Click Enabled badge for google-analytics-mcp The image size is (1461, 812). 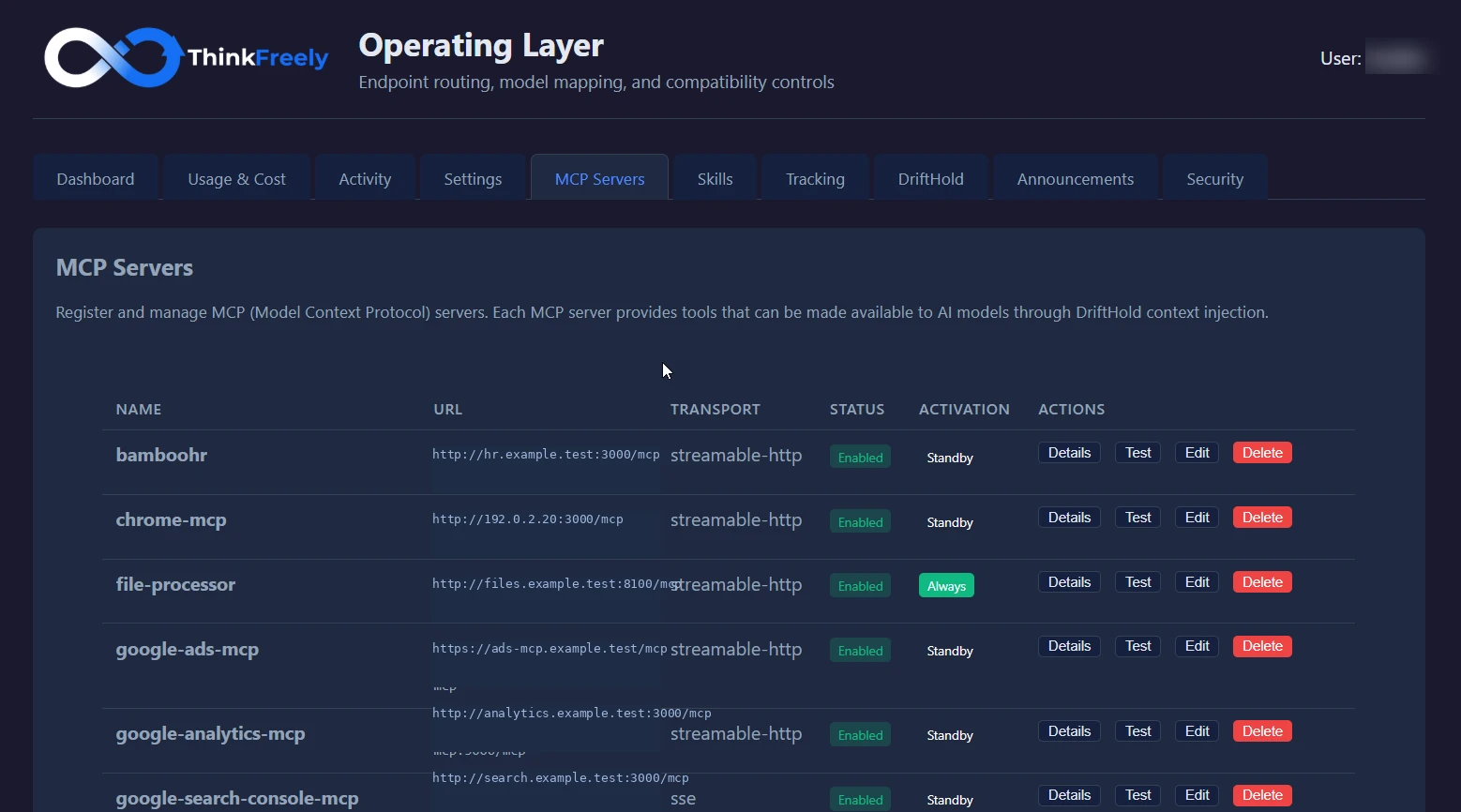click(x=860, y=735)
